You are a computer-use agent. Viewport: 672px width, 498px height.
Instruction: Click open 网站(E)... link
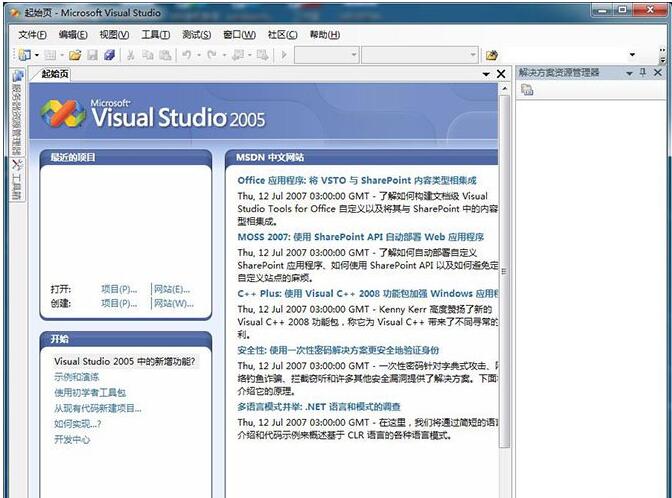(171, 289)
